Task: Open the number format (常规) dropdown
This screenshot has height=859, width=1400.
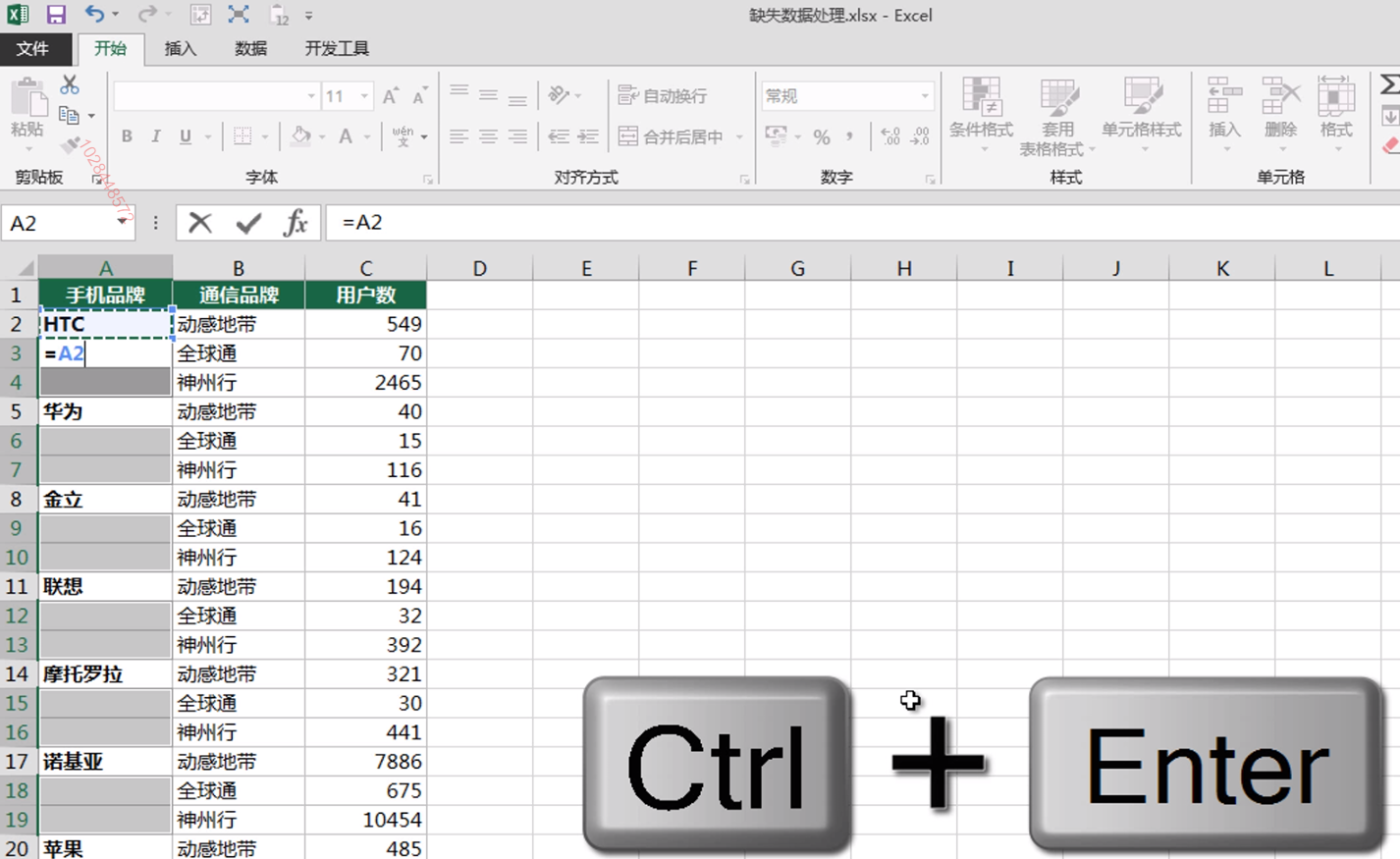Action: click(x=925, y=96)
